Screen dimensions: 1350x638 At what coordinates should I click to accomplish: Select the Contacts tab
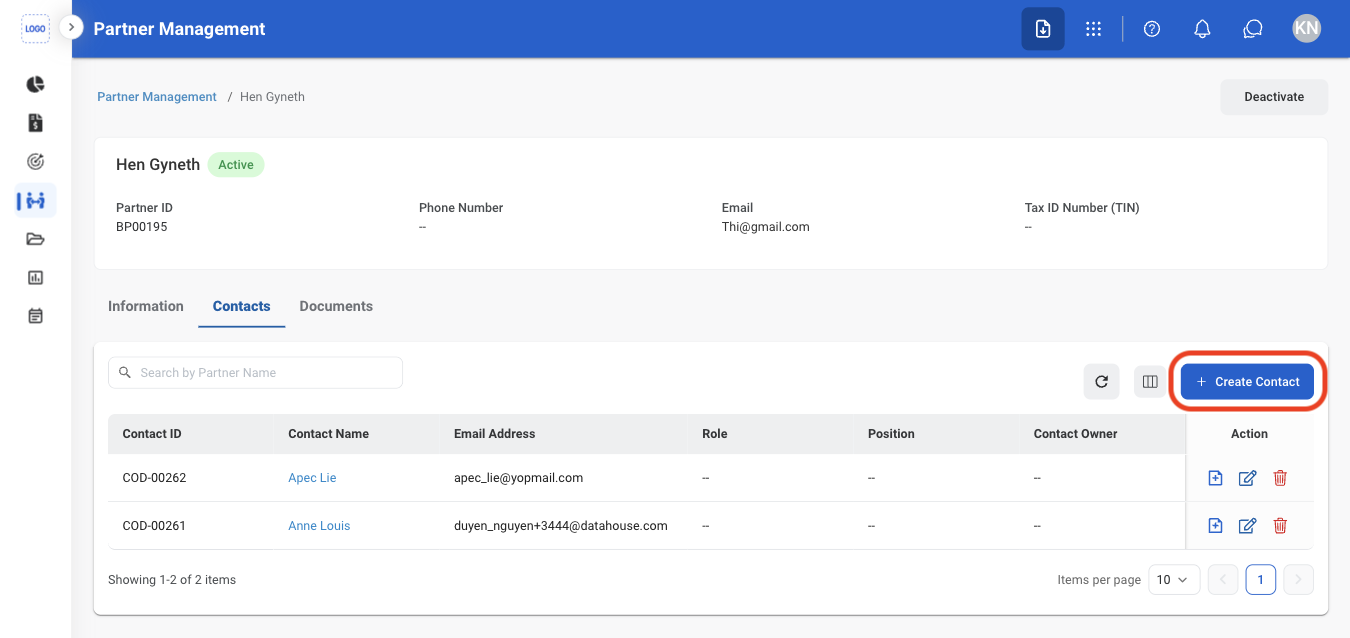[242, 306]
